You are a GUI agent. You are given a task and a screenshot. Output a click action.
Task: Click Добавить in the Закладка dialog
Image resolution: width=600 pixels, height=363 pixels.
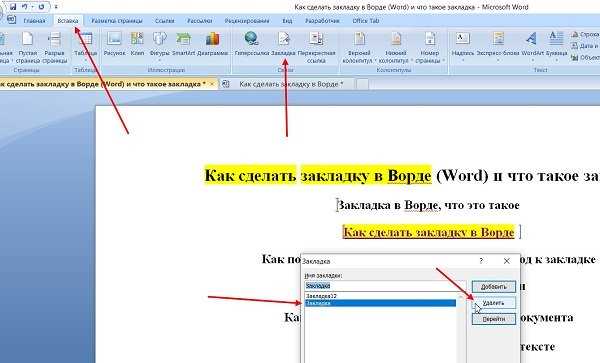coord(494,286)
